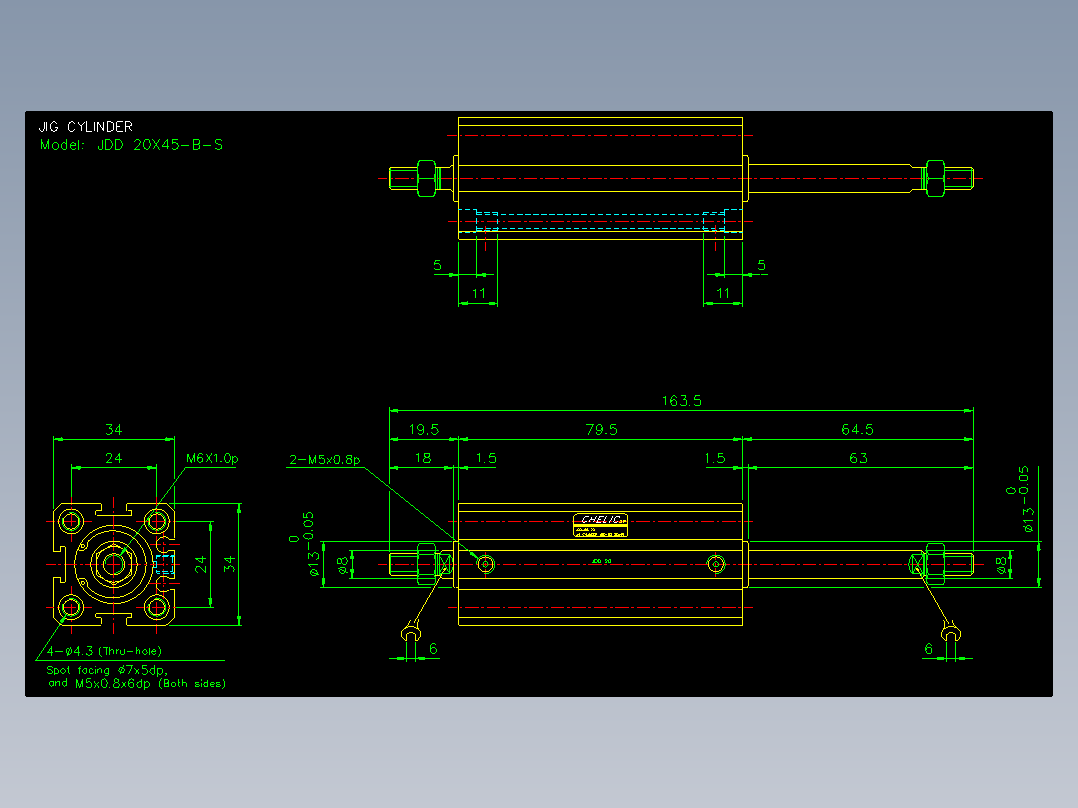Click the "M6X1.0p" thread callout

pyautogui.click(x=212, y=459)
